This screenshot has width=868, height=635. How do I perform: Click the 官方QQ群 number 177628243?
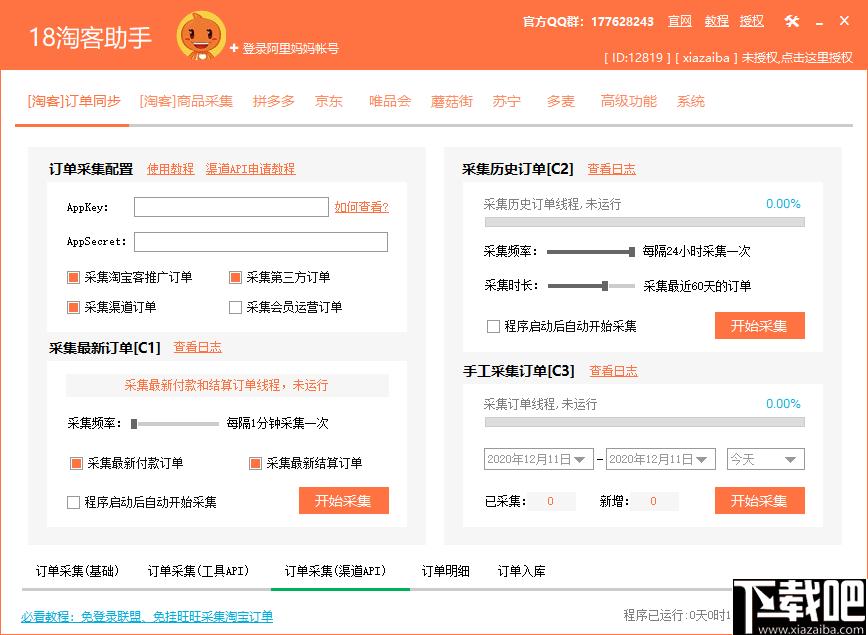(622, 22)
